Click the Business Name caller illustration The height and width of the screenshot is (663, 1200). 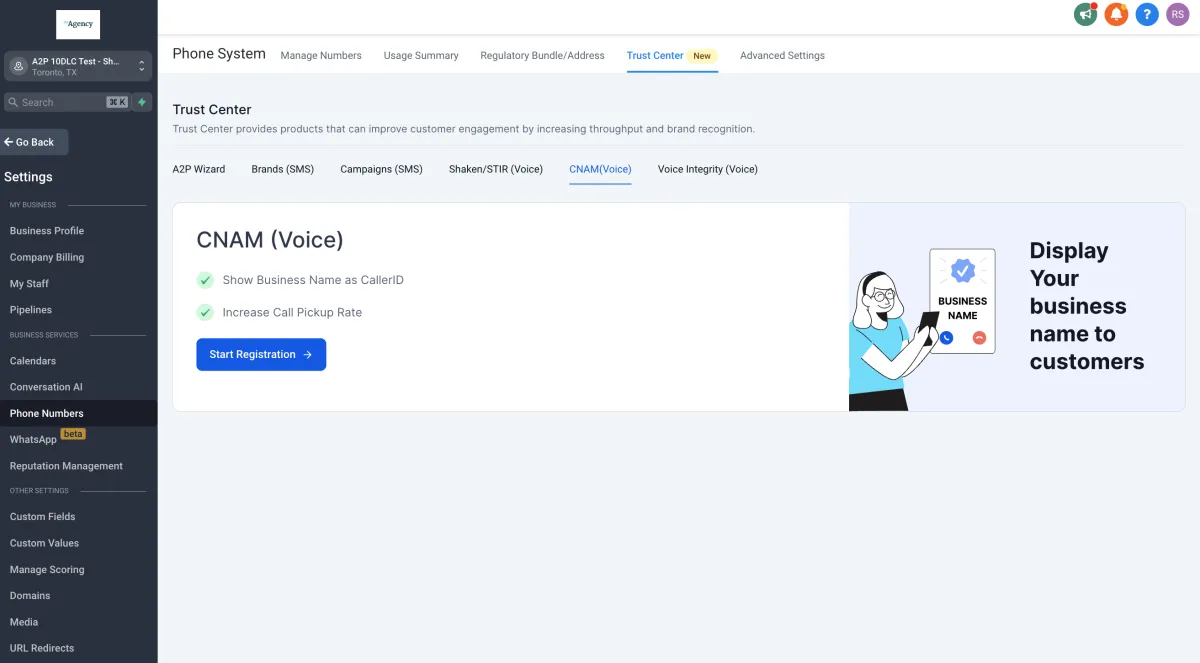click(922, 328)
